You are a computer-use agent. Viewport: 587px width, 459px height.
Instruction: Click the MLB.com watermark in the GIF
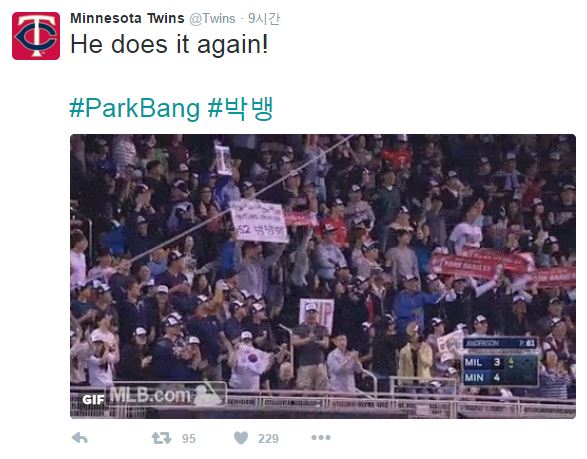[x=149, y=395]
